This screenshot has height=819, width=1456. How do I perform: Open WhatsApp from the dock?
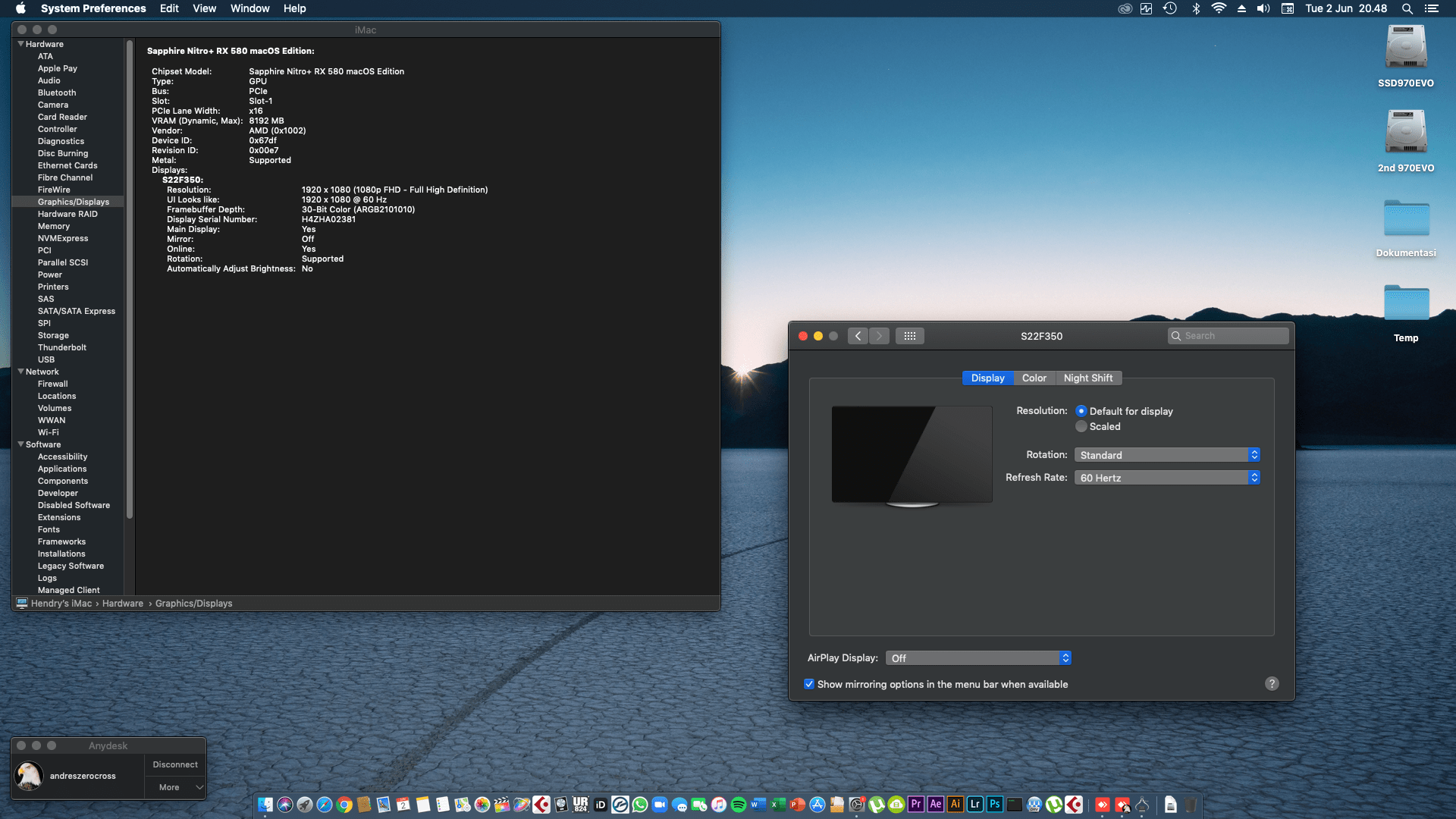[x=640, y=805]
